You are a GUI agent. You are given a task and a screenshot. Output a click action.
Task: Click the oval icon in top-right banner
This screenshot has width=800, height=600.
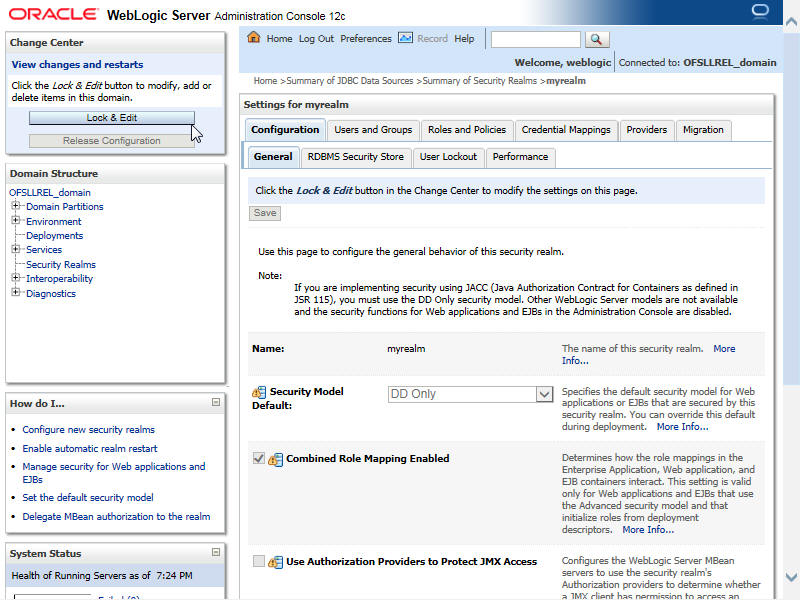click(760, 12)
